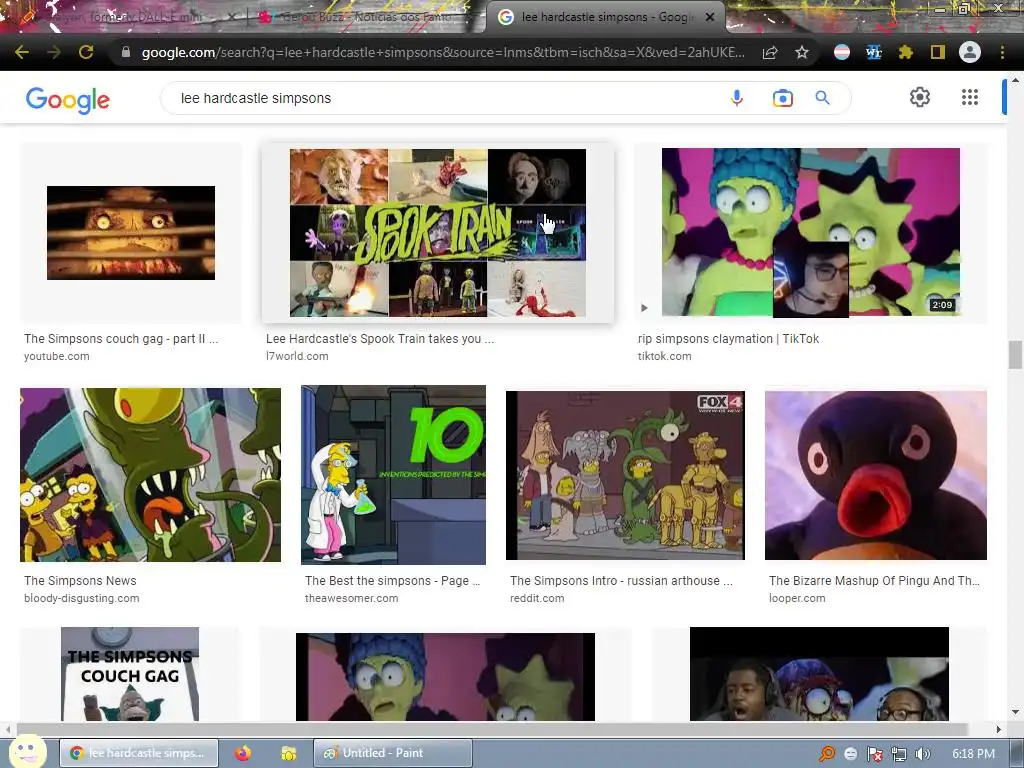Bookmark this page with the star icon

pos(802,52)
